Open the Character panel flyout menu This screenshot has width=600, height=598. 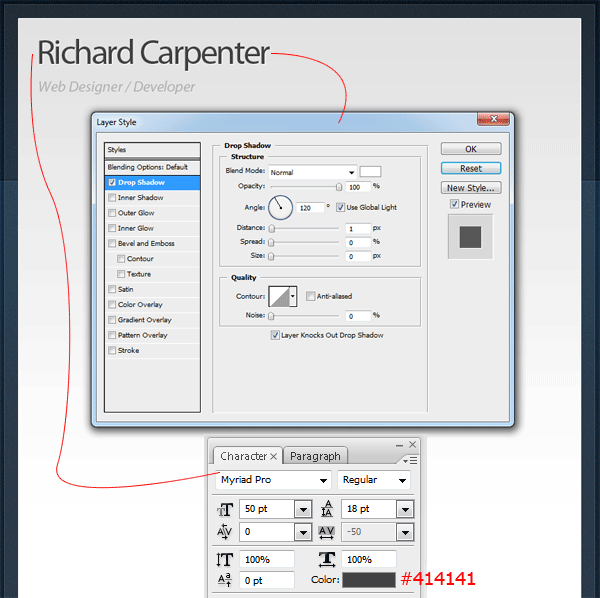(x=410, y=460)
